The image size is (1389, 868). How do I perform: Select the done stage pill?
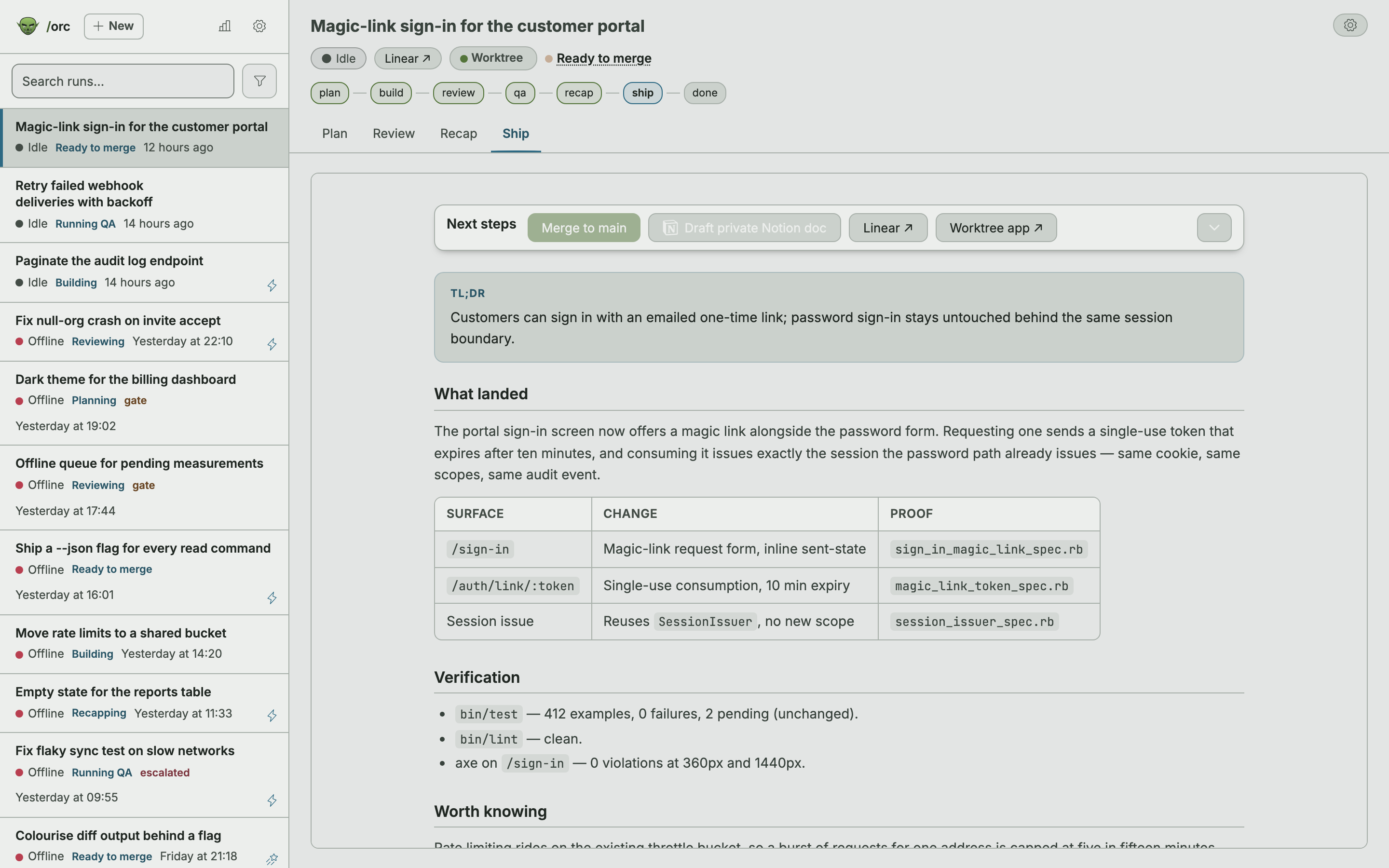[x=704, y=93]
